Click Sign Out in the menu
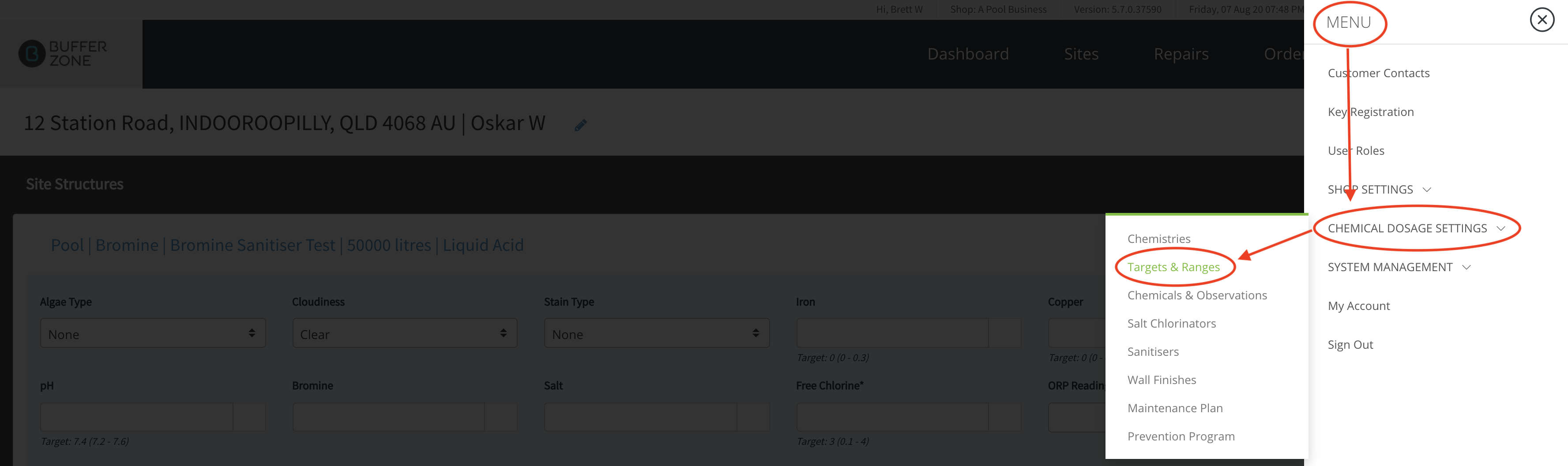The height and width of the screenshot is (466, 1568). (x=1350, y=345)
